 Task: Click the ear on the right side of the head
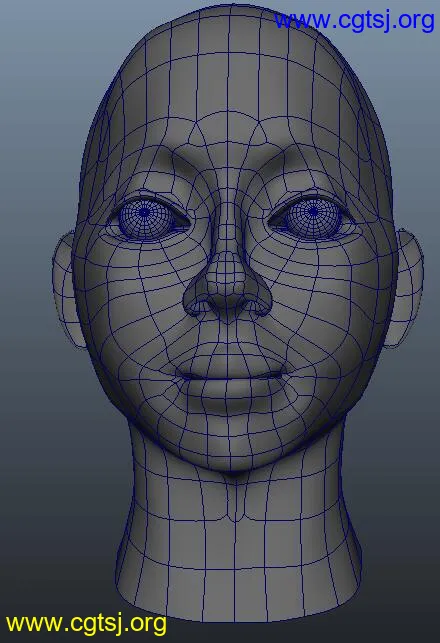[x=406, y=288]
